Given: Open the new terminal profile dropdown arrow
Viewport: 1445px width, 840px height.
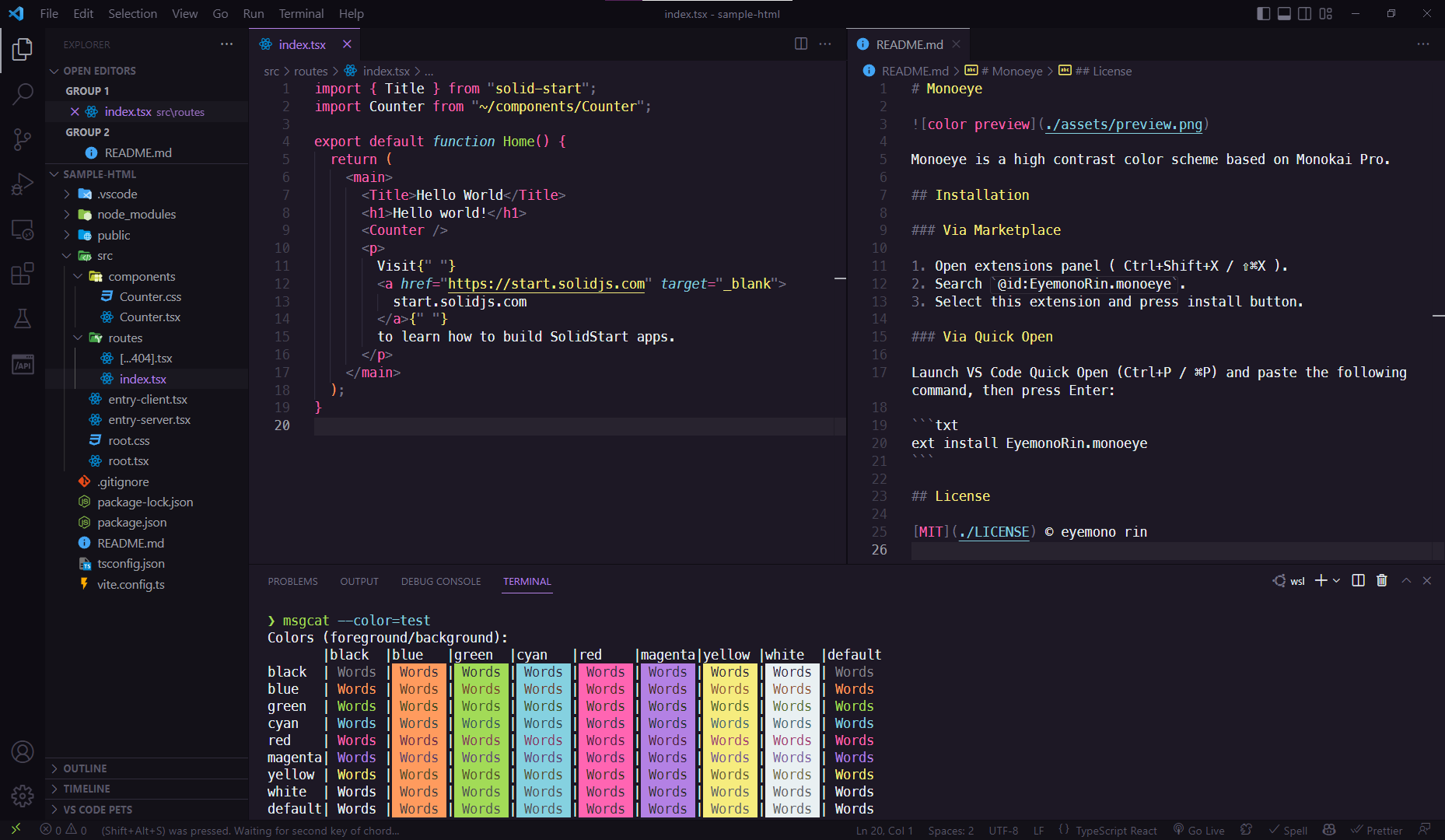Looking at the screenshot, I should (x=1337, y=580).
